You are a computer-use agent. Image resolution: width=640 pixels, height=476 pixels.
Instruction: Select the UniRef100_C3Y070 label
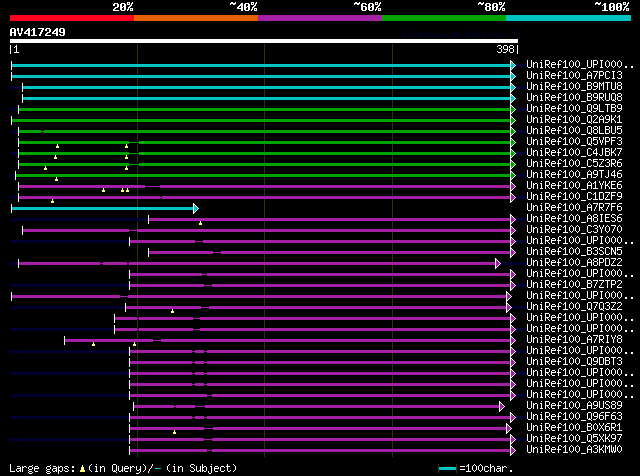(x=574, y=230)
